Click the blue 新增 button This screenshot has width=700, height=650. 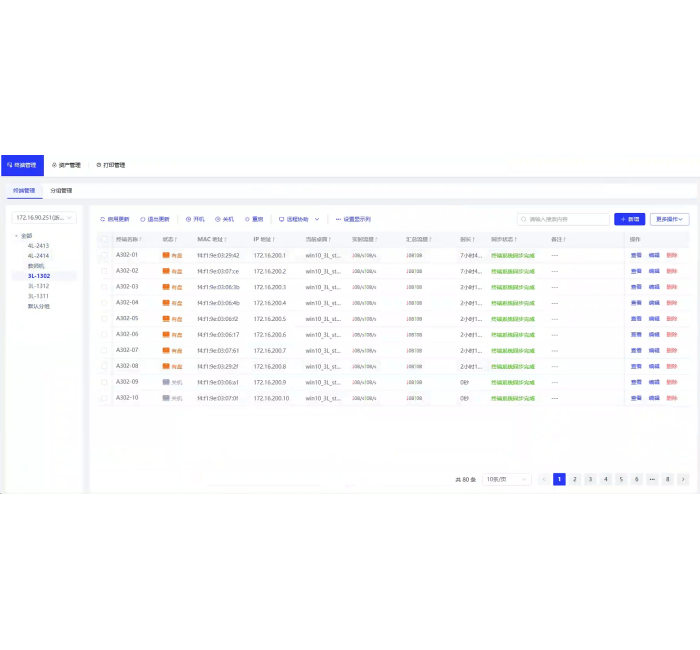pos(629,219)
